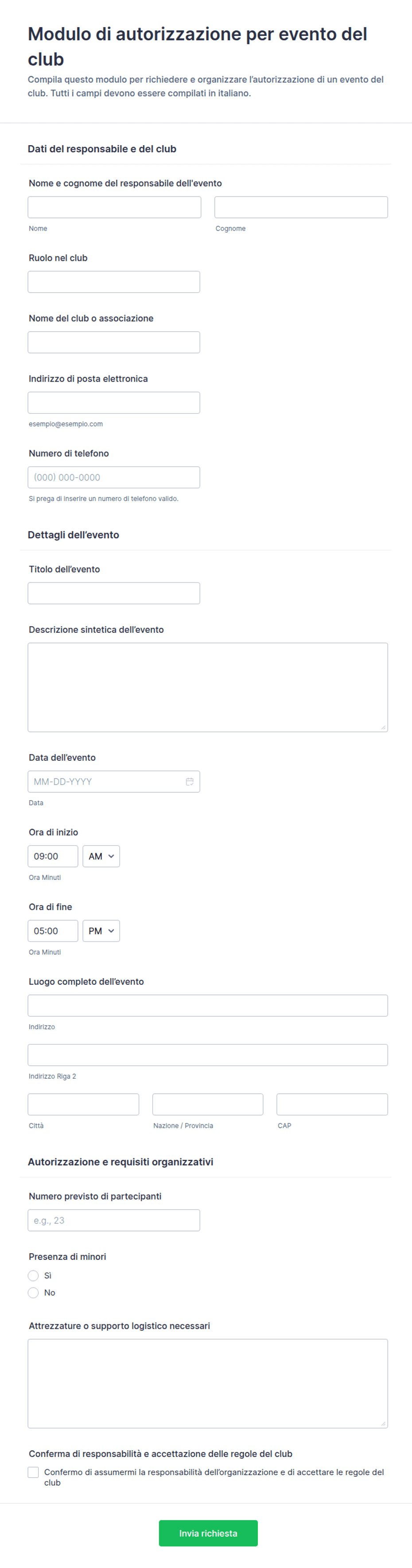The height and width of the screenshot is (1568, 412).
Task: Focus the Città address field
Action: point(83,1104)
